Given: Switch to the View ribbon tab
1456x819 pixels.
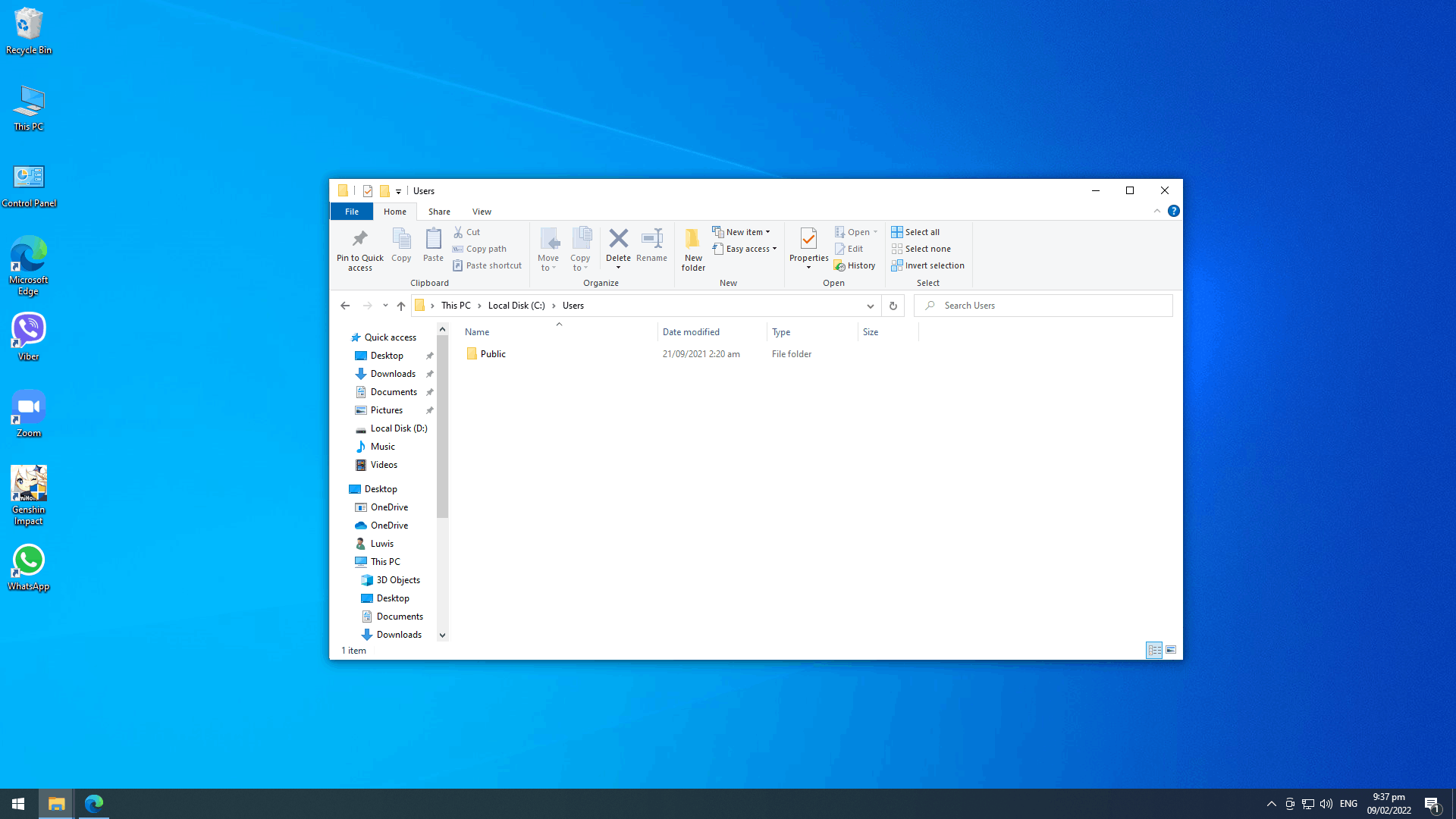Looking at the screenshot, I should pyautogui.click(x=482, y=212).
